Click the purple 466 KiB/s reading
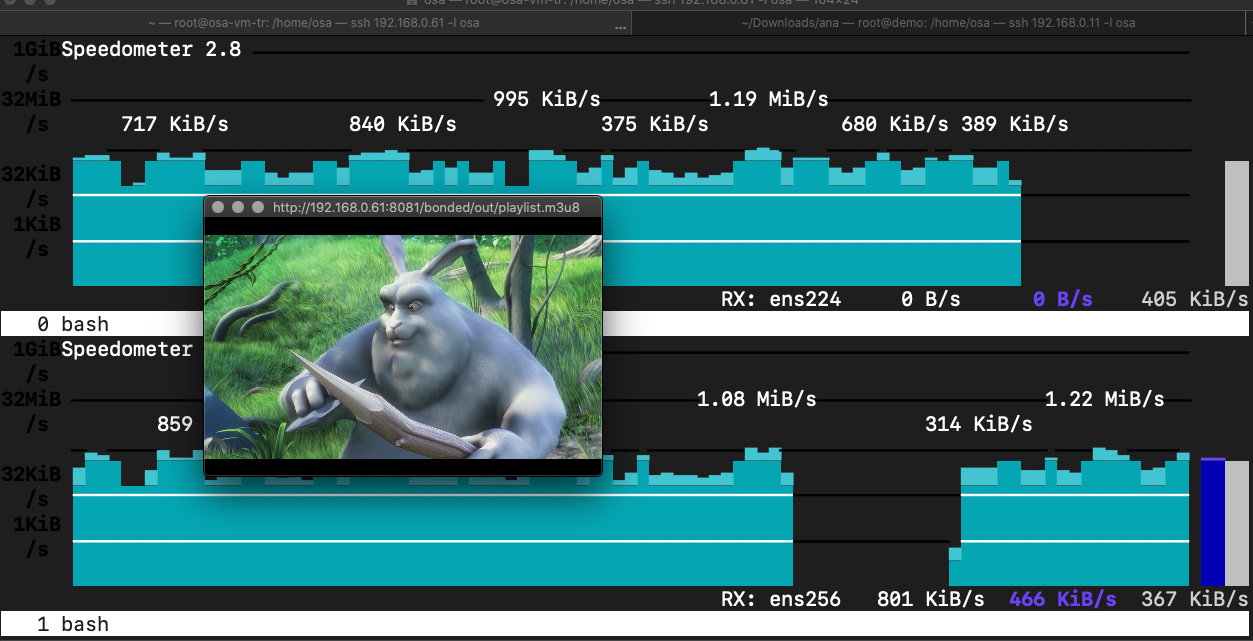This screenshot has height=641, width=1253. (1063, 599)
